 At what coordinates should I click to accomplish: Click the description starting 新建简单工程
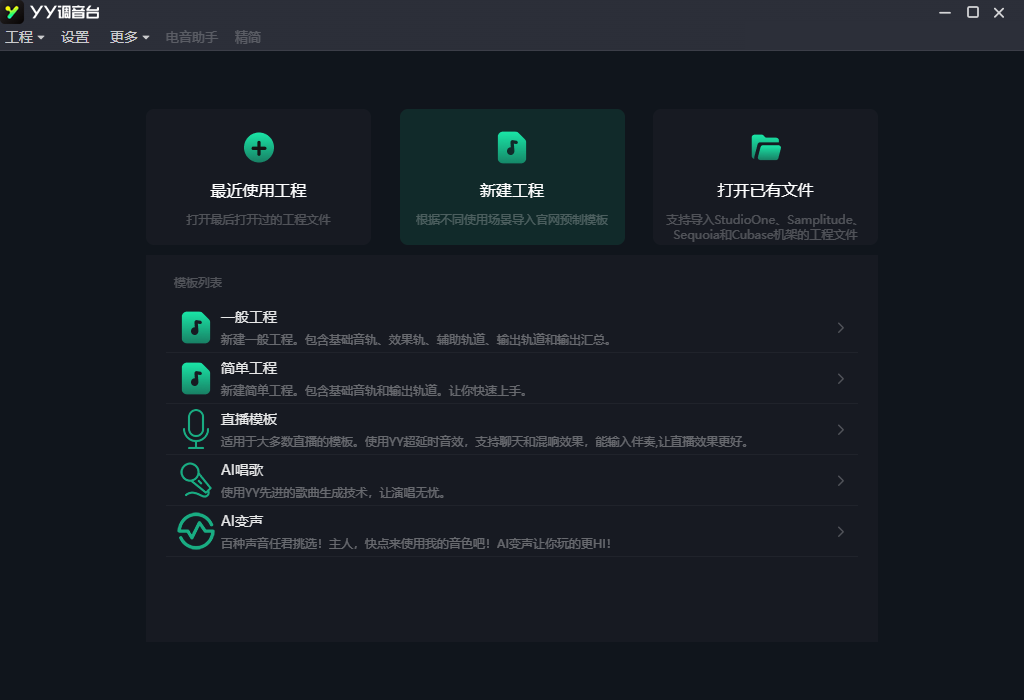[x=374, y=391]
